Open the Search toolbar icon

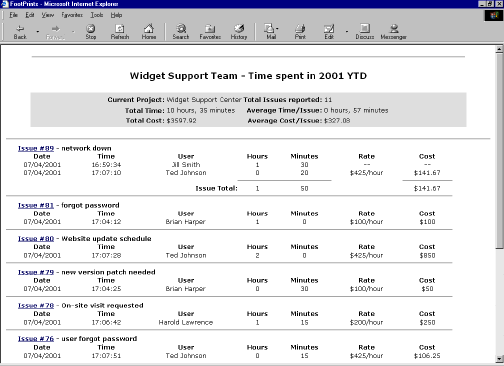coord(181,32)
